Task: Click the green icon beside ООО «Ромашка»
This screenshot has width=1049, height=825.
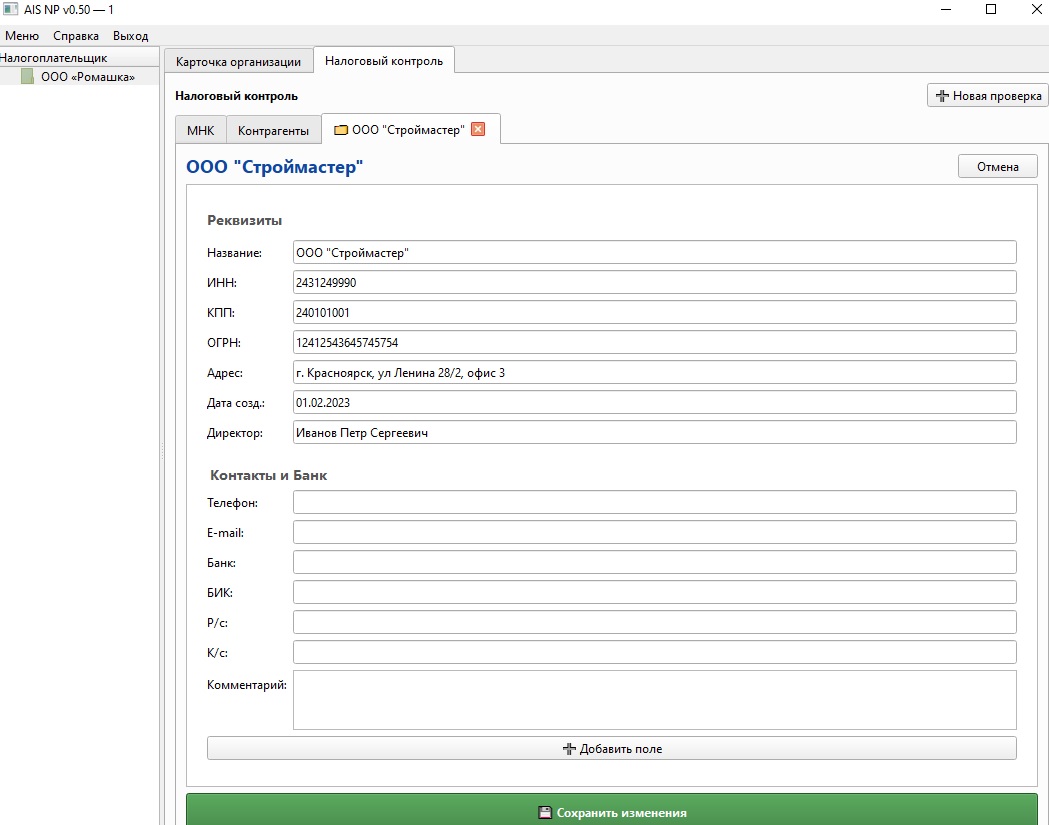Action: click(x=27, y=76)
